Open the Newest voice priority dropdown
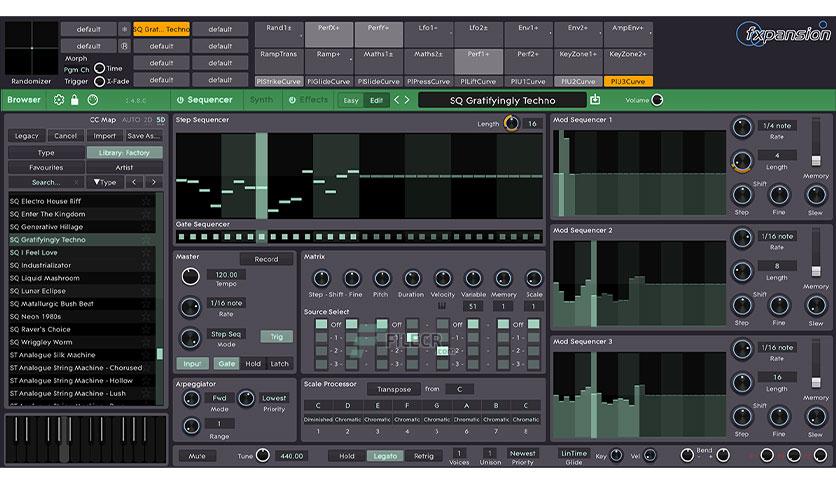This screenshot has width=836, height=484. [x=522, y=453]
